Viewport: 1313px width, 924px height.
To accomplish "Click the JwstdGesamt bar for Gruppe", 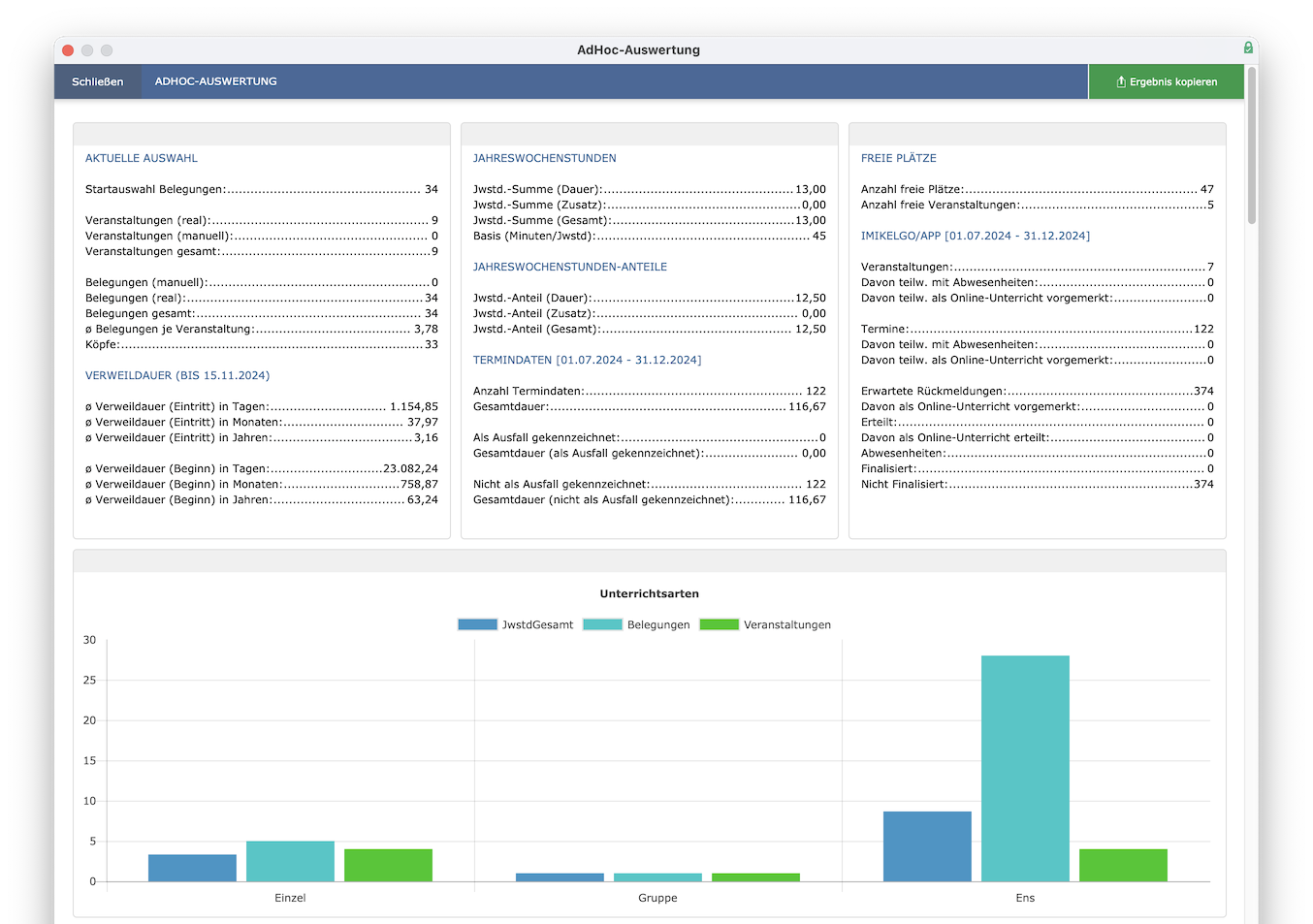I will click(x=560, y=877).
